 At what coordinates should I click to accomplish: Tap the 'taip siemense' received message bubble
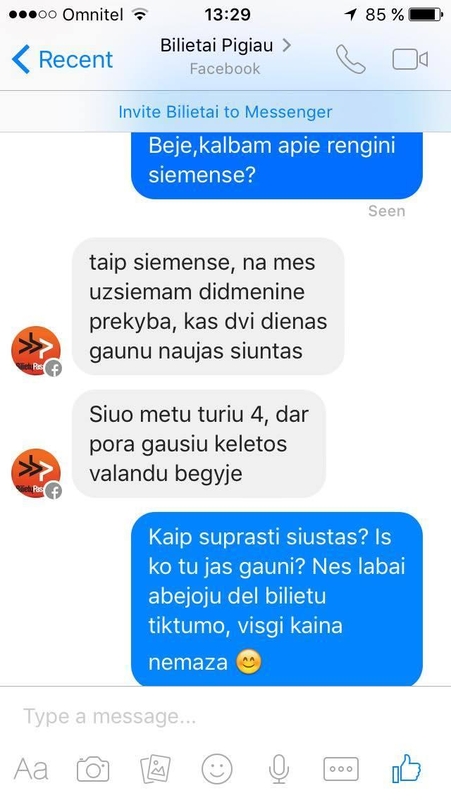click(208, 307)
